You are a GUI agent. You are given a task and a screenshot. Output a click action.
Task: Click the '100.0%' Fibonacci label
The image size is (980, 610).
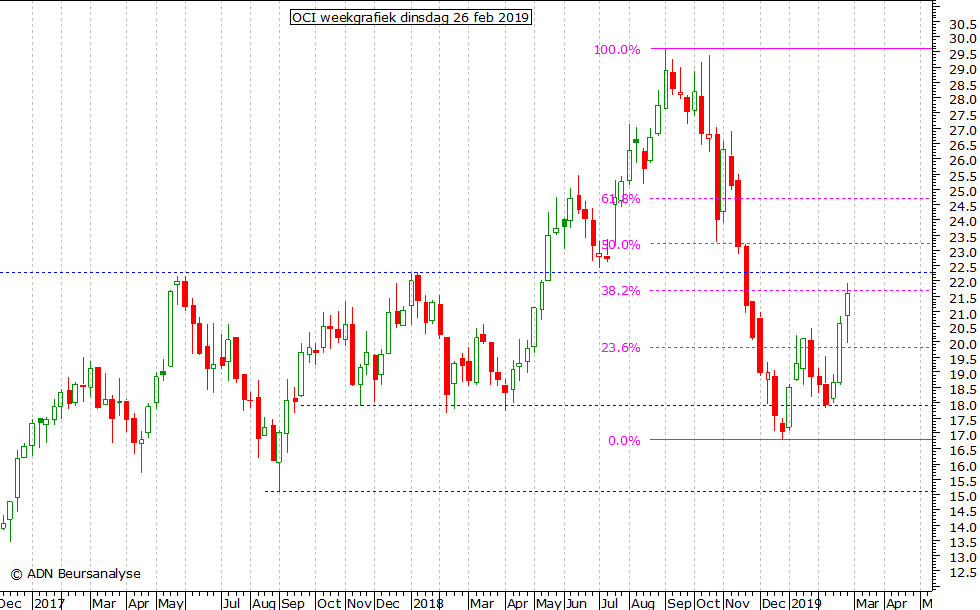tap(617, 50)
